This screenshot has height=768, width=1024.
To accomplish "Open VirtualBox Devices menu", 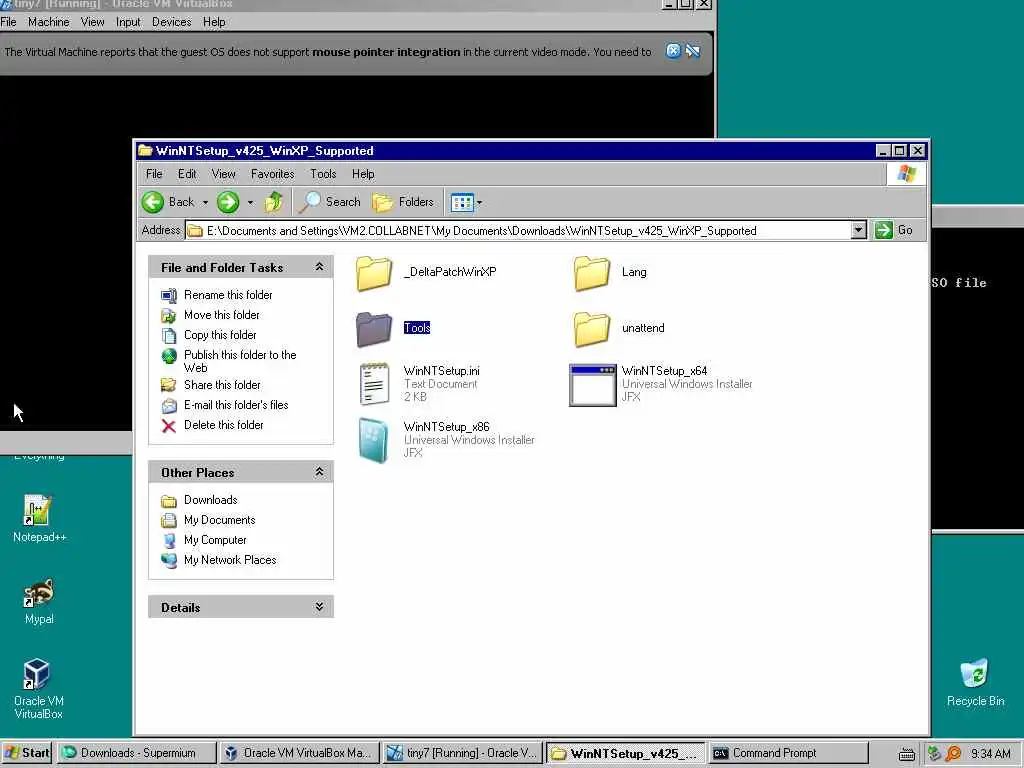I will 172,22.
